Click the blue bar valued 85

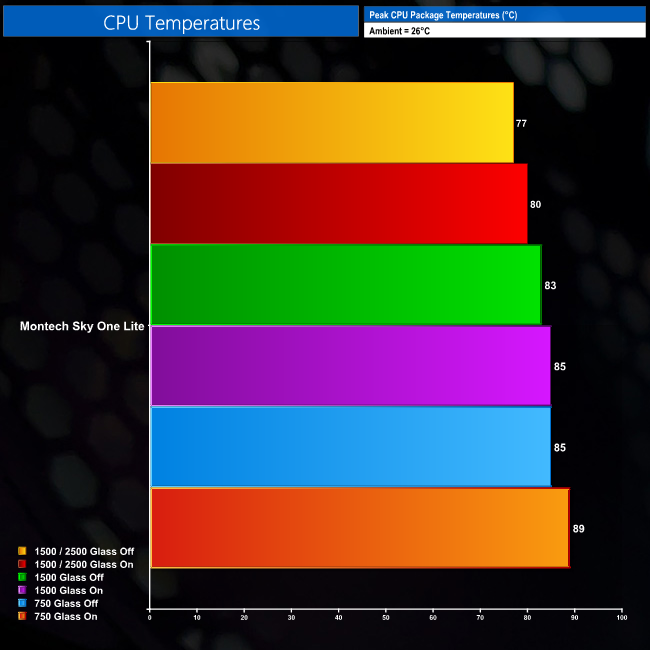point(351,447)
